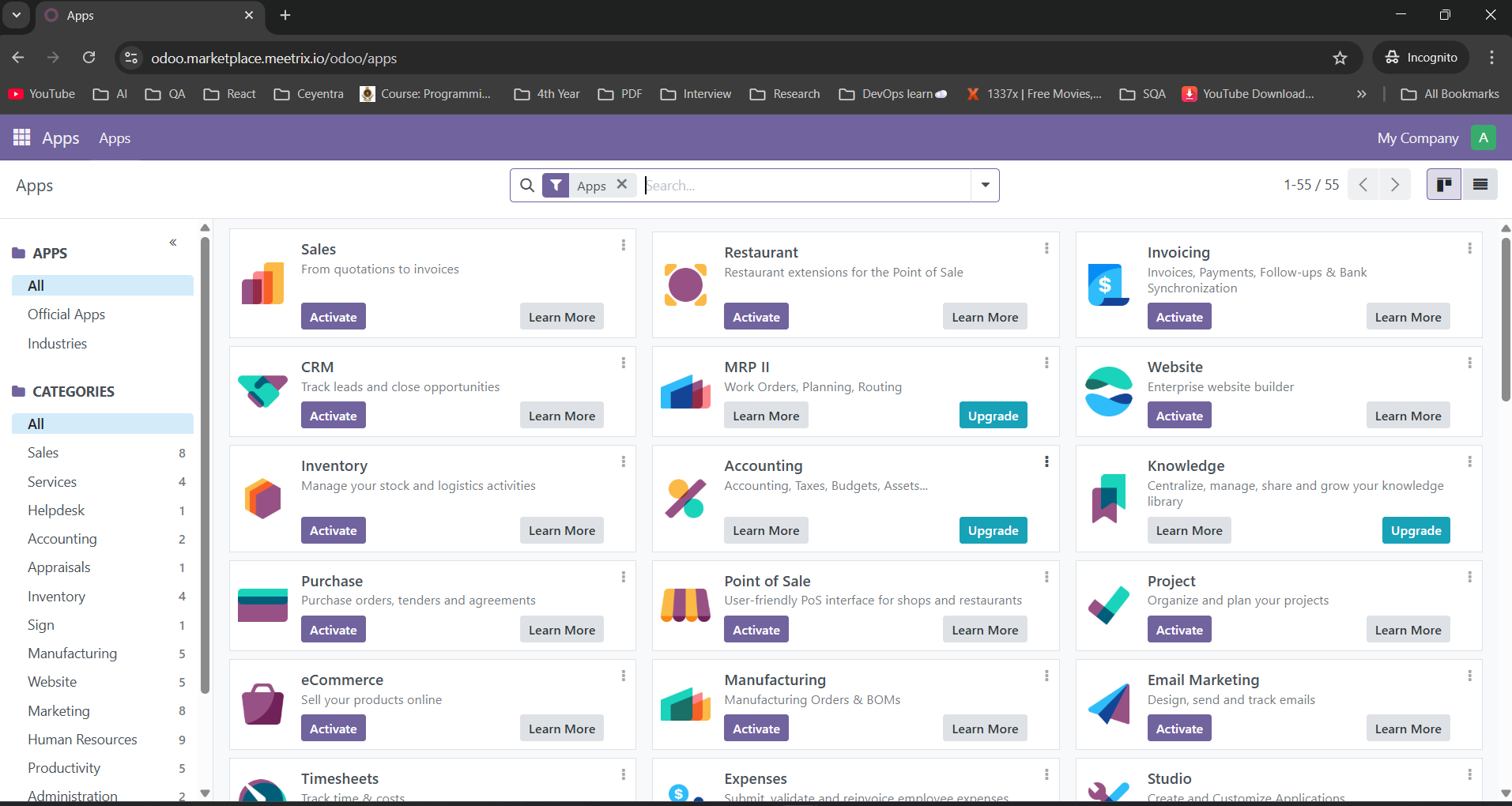Click the Website app icon

pyautogui.click(x=1108, y=391)
